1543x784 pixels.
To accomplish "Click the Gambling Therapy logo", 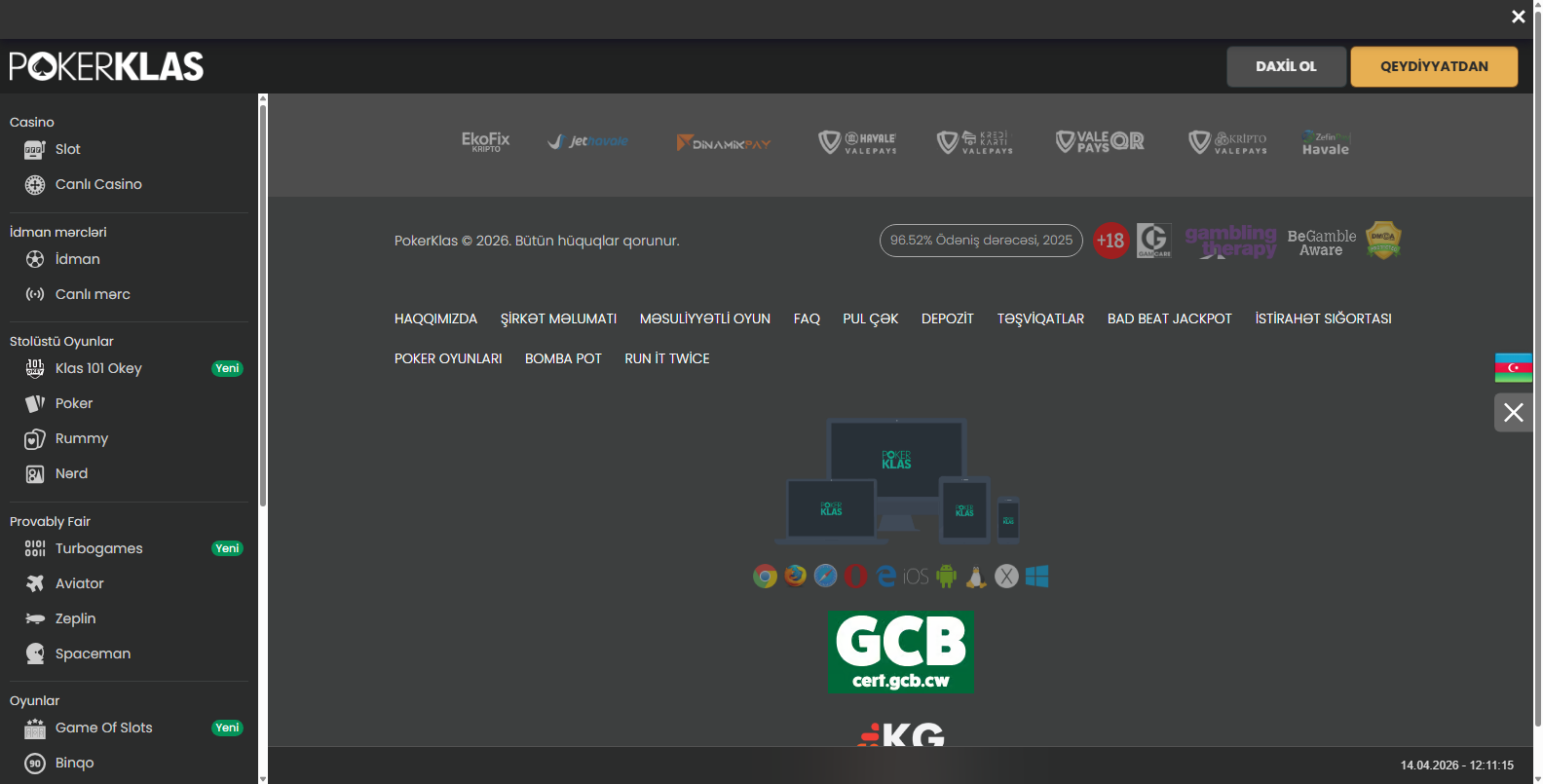I will point(1230,241).
